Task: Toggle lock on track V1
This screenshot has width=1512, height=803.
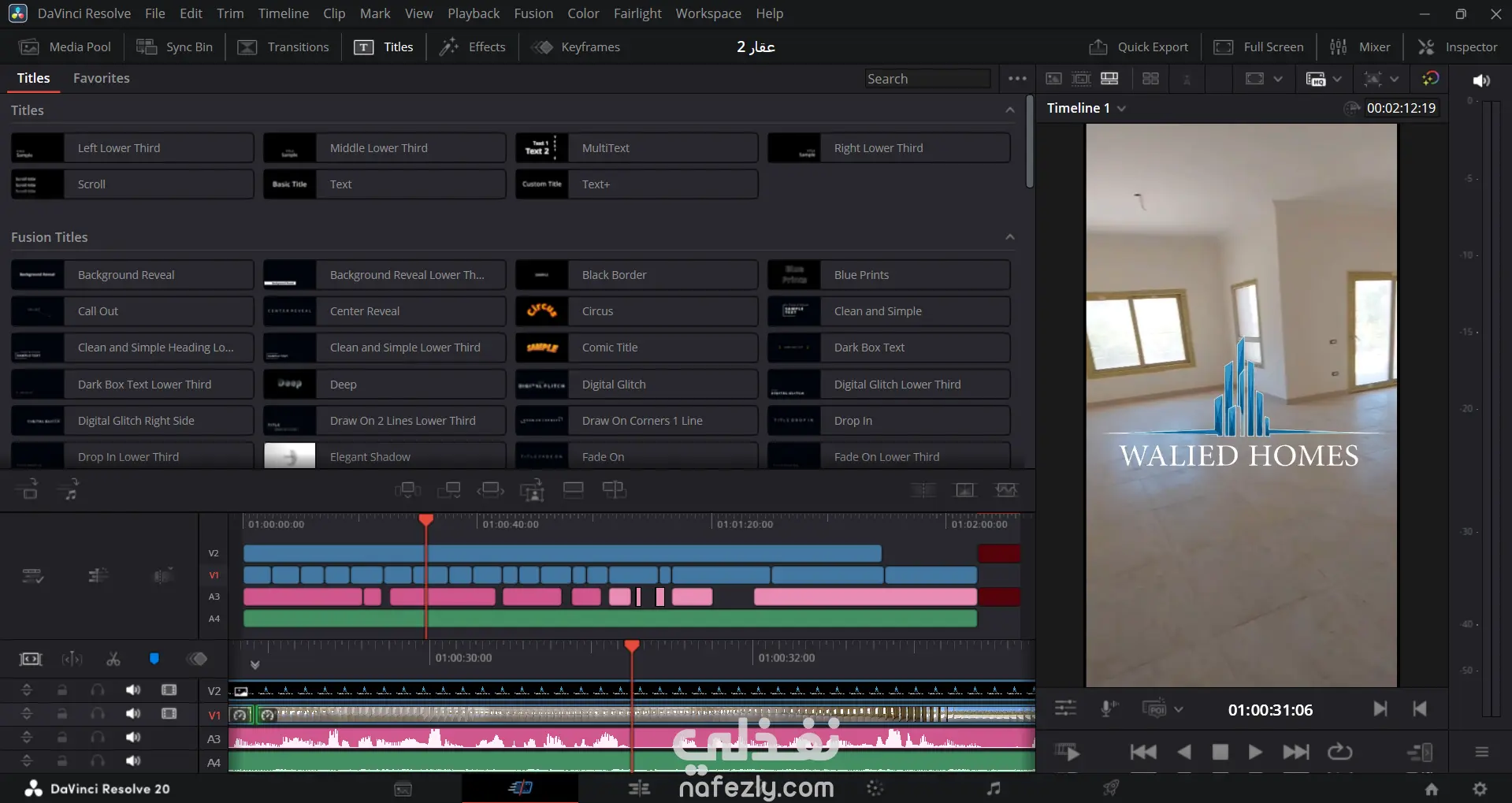Action: point(61,714)
